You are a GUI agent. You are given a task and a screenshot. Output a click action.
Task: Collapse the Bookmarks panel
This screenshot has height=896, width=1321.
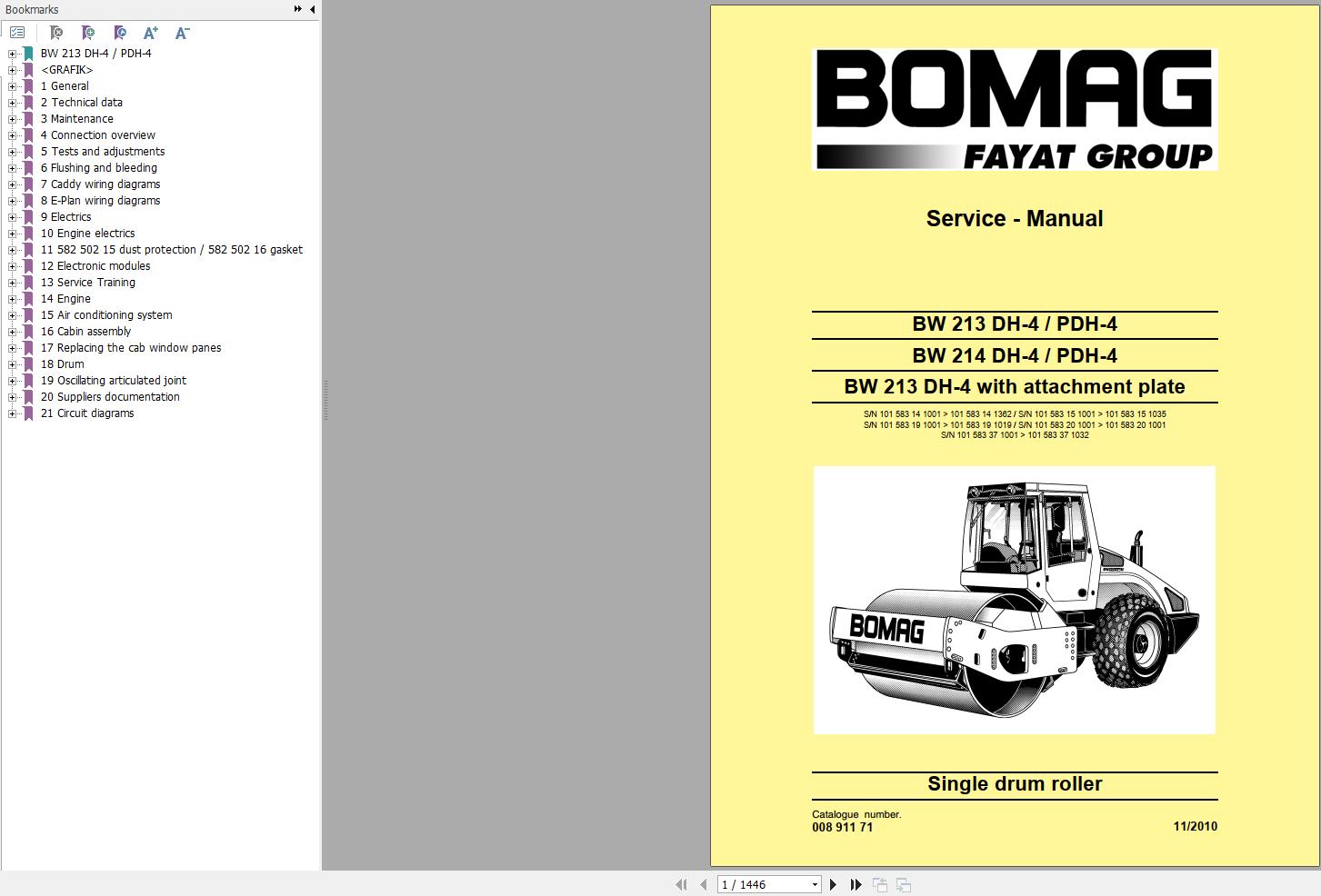click(x=312, y=9)
